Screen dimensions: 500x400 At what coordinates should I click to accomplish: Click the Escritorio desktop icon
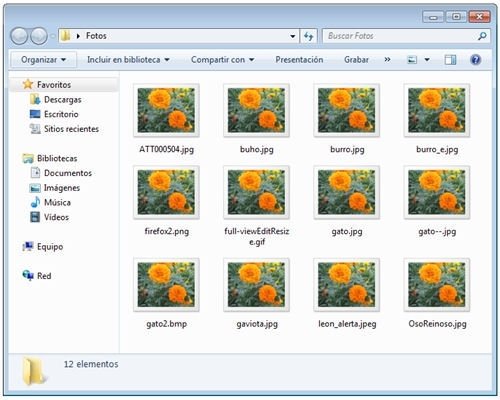pos(35,114)
